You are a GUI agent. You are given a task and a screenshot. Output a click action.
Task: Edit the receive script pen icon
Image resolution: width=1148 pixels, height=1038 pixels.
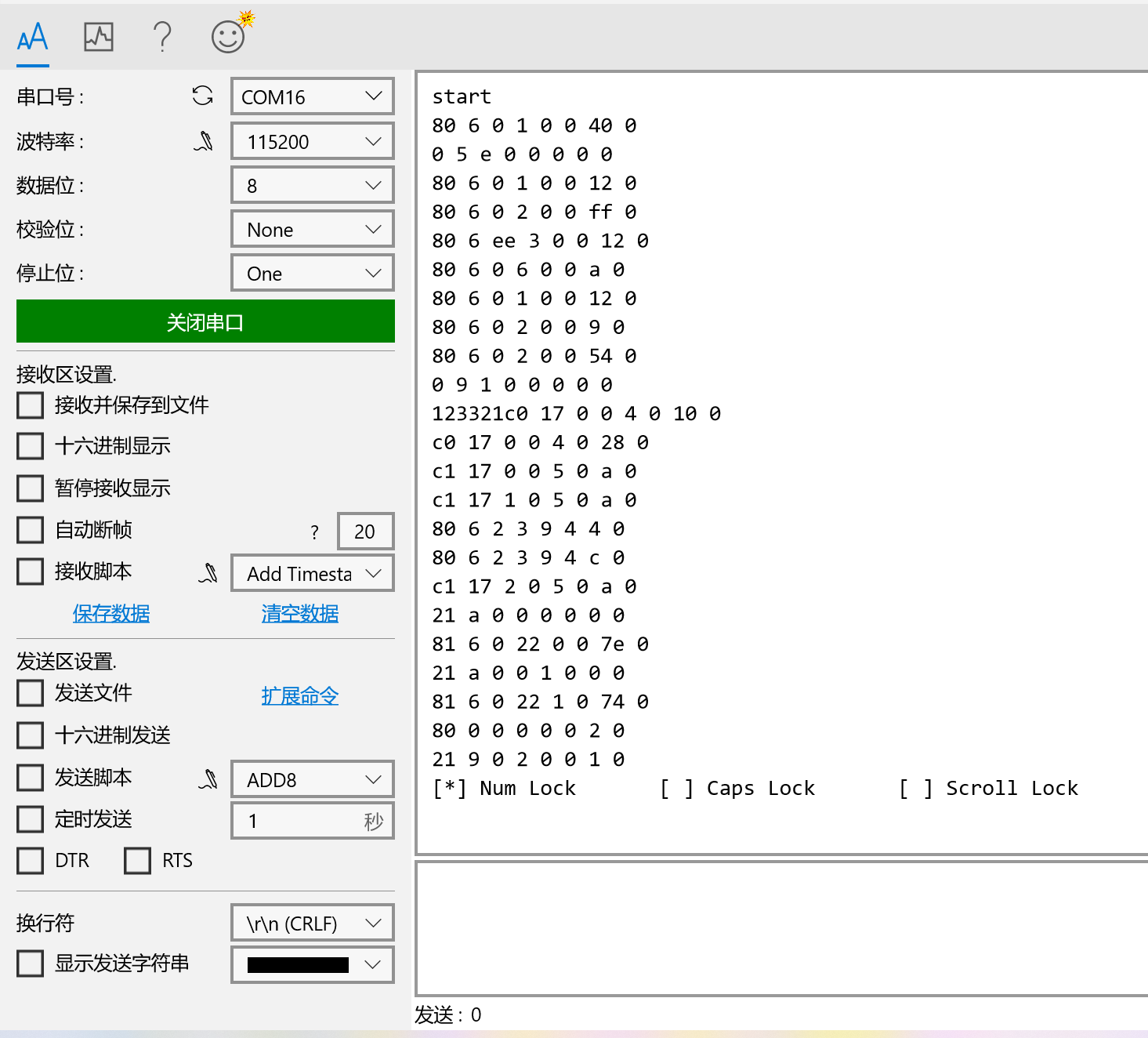coord(208,573)
